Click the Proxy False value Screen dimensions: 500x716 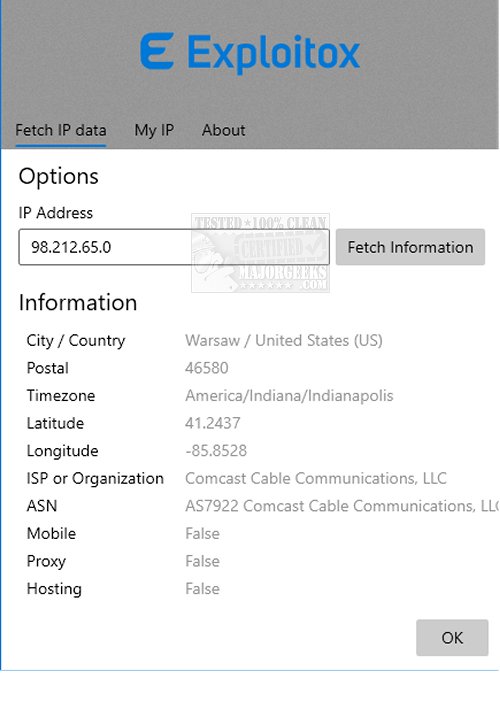(202, 561)
